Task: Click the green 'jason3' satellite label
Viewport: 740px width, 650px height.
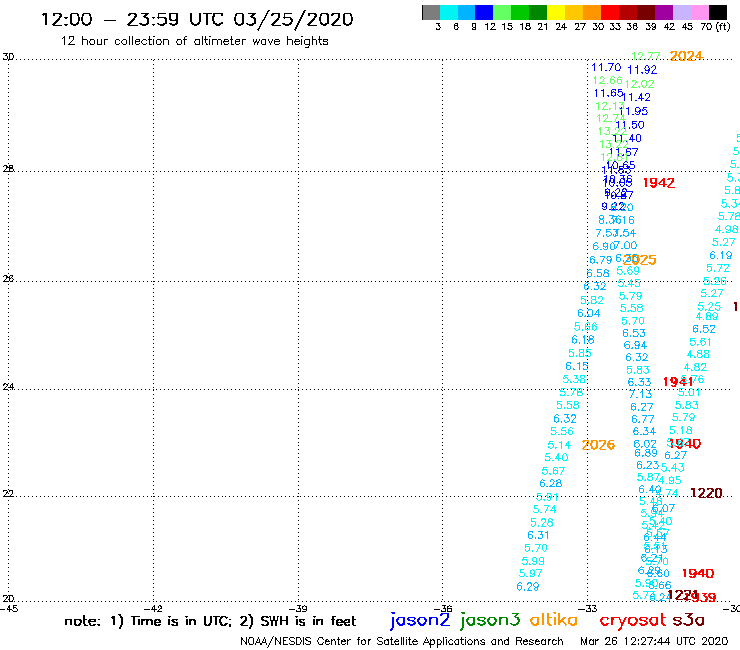Action: [x=490, y=620]
